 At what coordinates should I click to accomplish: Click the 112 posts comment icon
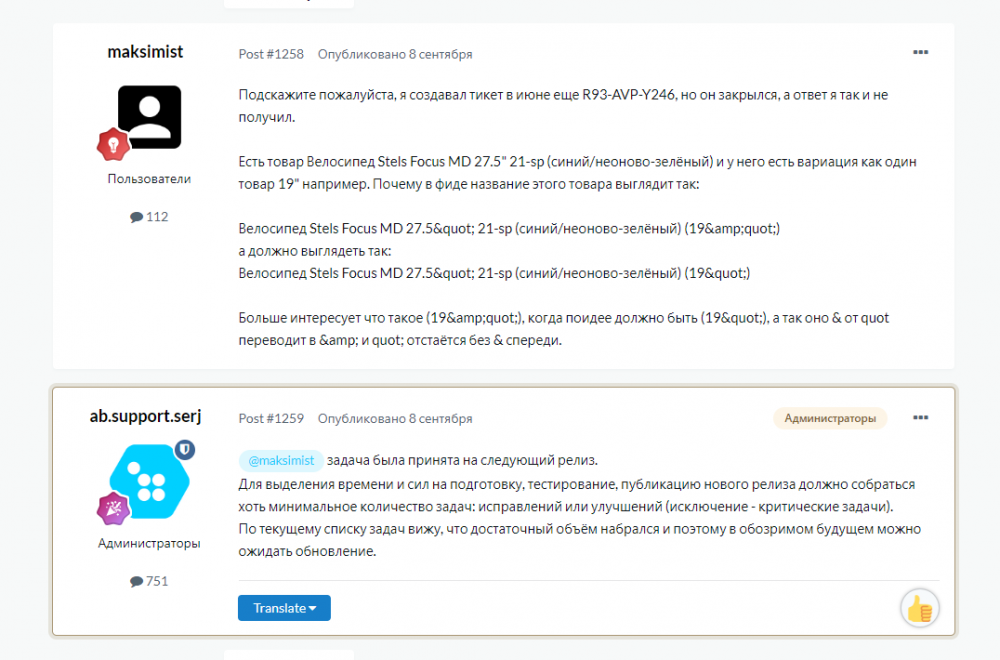click(x=136, y=217)
